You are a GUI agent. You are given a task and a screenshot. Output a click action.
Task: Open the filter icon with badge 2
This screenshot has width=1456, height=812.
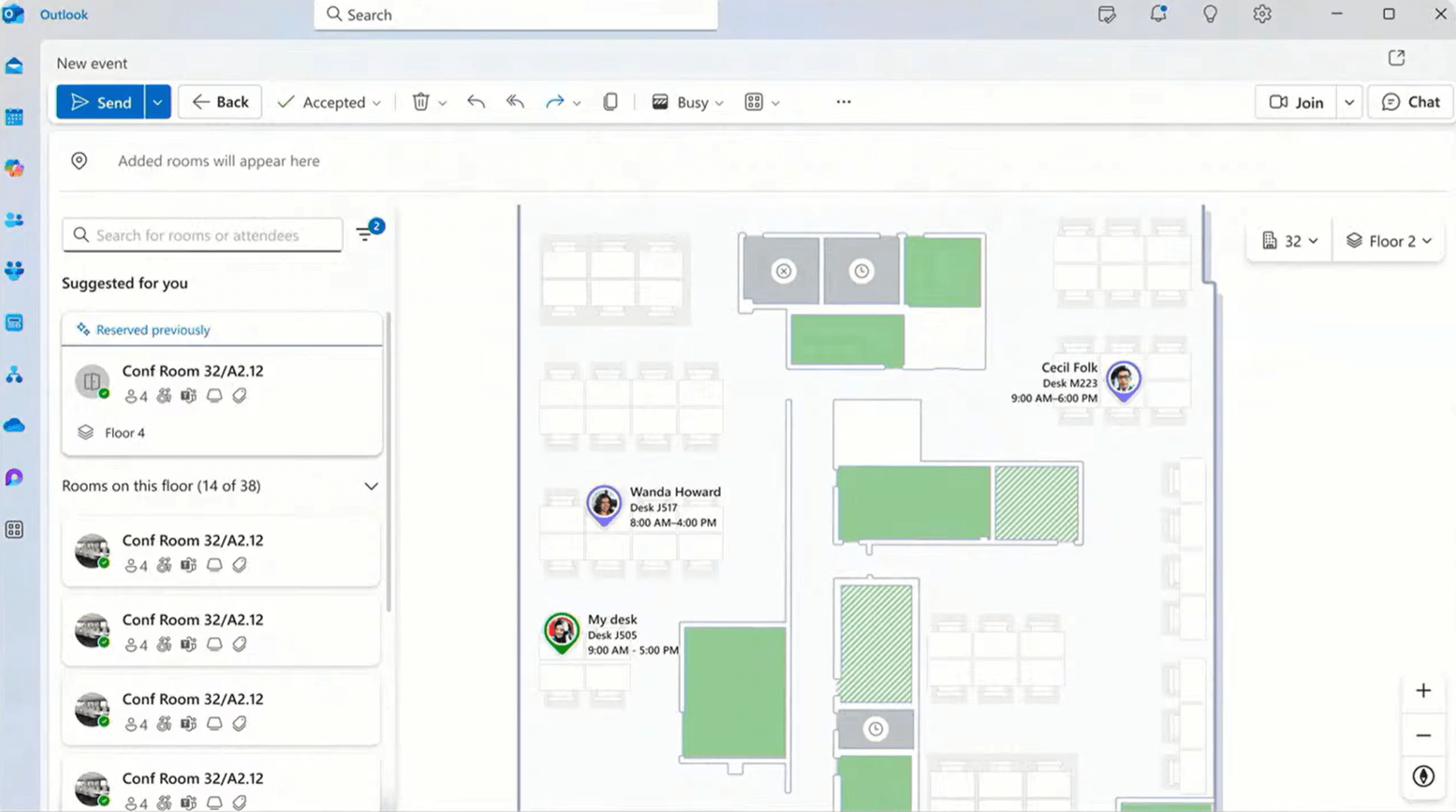click(x=365, y=234)
